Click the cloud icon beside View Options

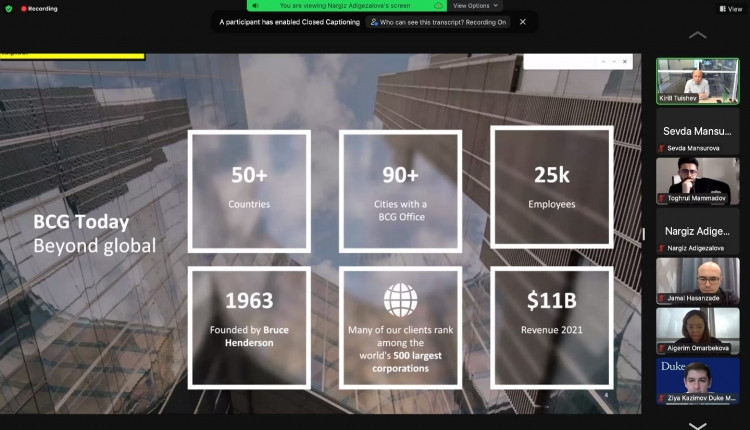click(438, 6)
